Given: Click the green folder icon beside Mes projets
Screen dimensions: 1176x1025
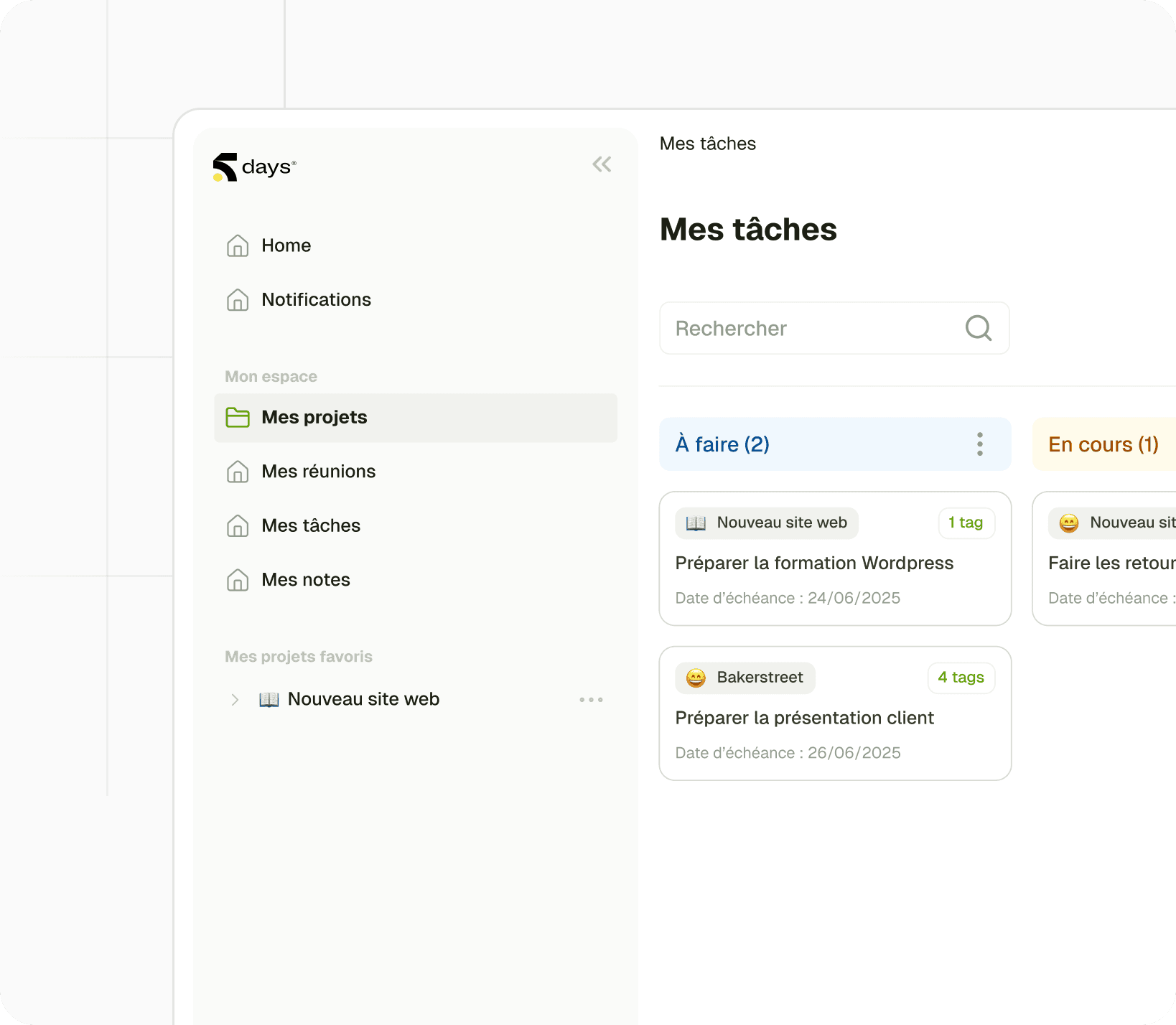Looking at the screenshot, I should point(238,417).
